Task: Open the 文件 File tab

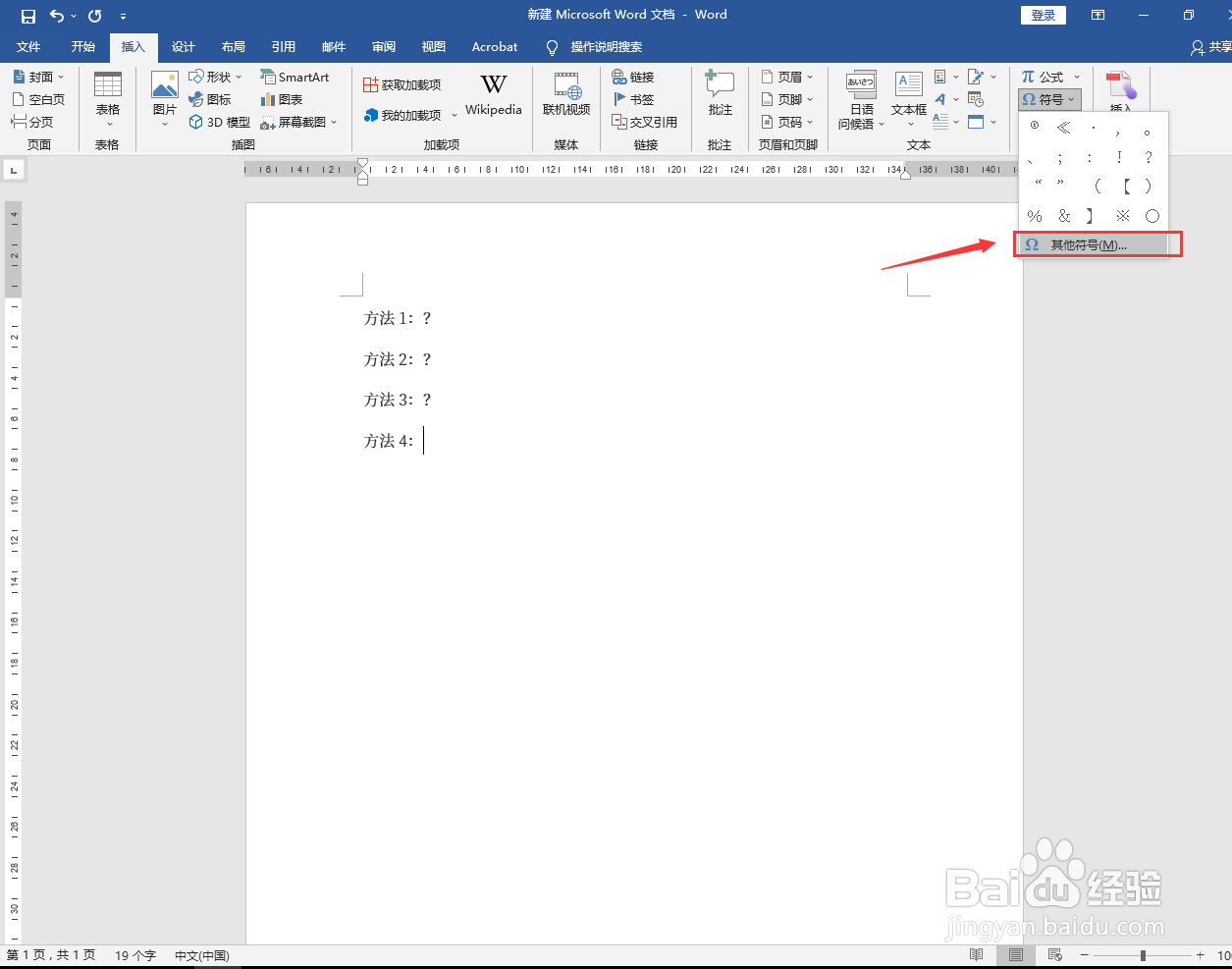Action: click(28, 46)
